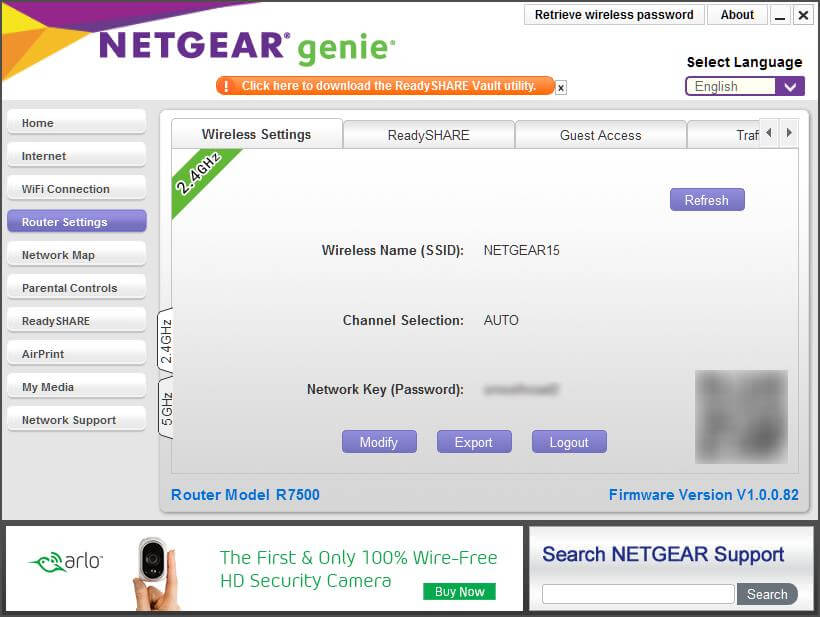Open Parental Controls from the sidebar
Image resolution: width=820 pixels, height=617 pixels.
(x=77, y=288)
